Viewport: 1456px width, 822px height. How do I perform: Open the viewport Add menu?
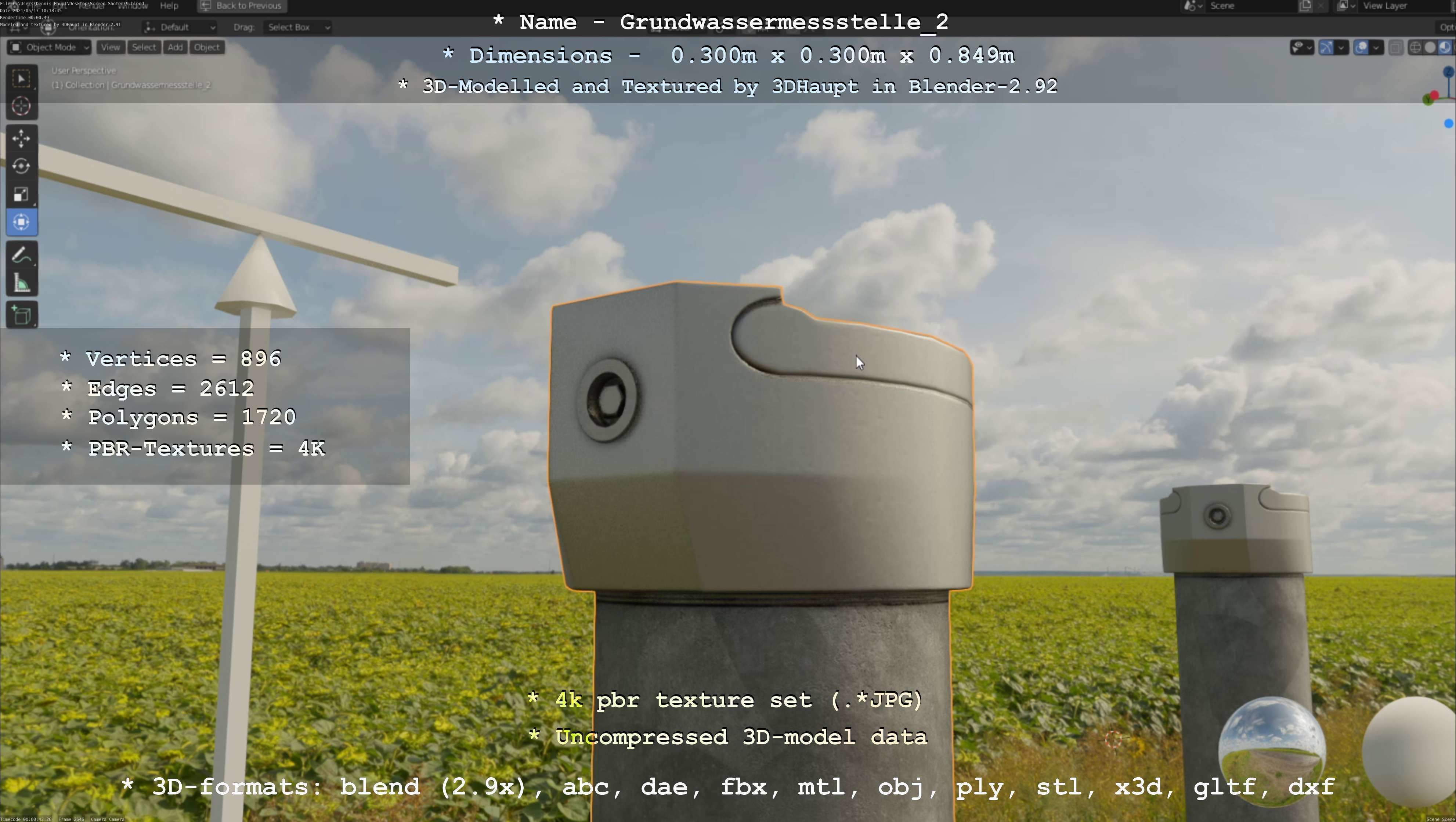click(175, 47)
